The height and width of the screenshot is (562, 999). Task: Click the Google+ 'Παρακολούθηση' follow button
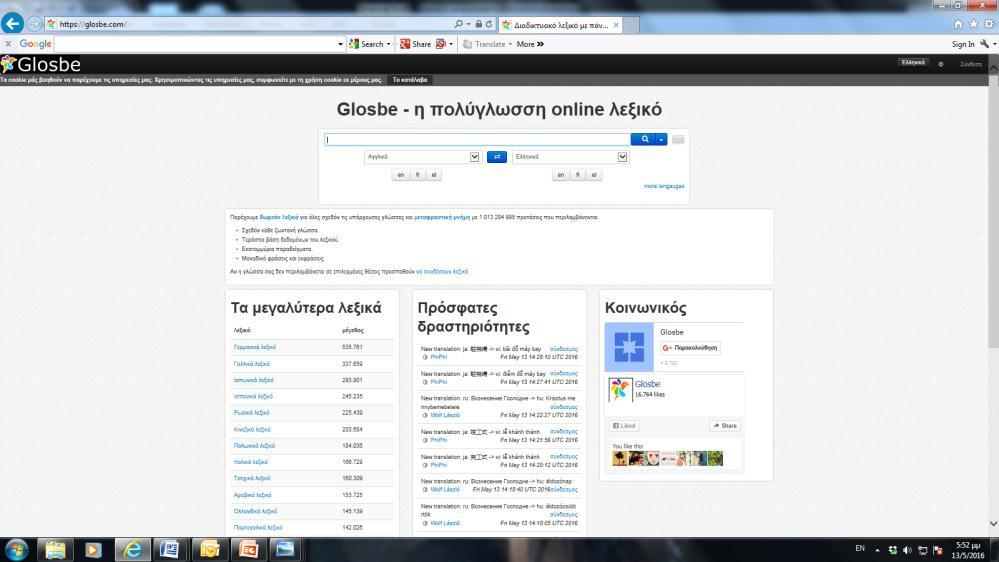pyautogui.click(x=690, y=348)
